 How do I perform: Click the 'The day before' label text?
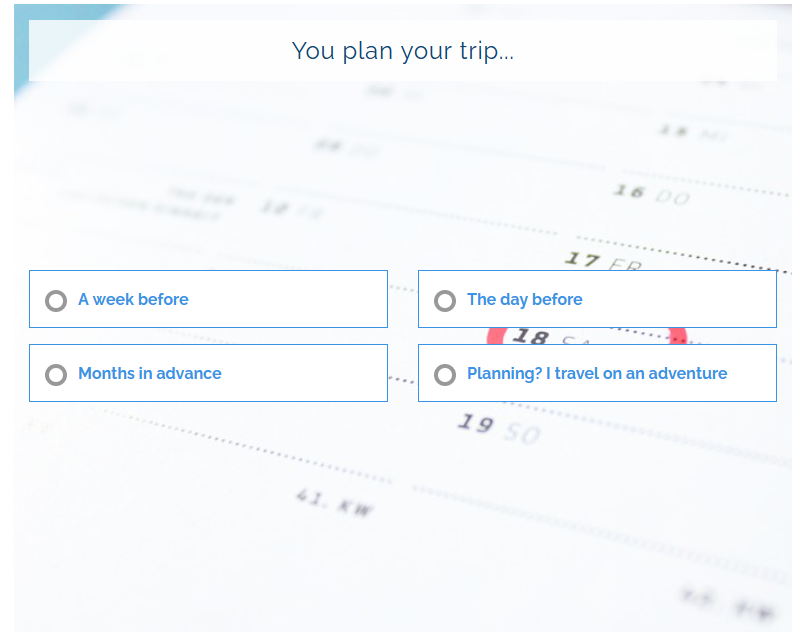[x=524, y=300]
